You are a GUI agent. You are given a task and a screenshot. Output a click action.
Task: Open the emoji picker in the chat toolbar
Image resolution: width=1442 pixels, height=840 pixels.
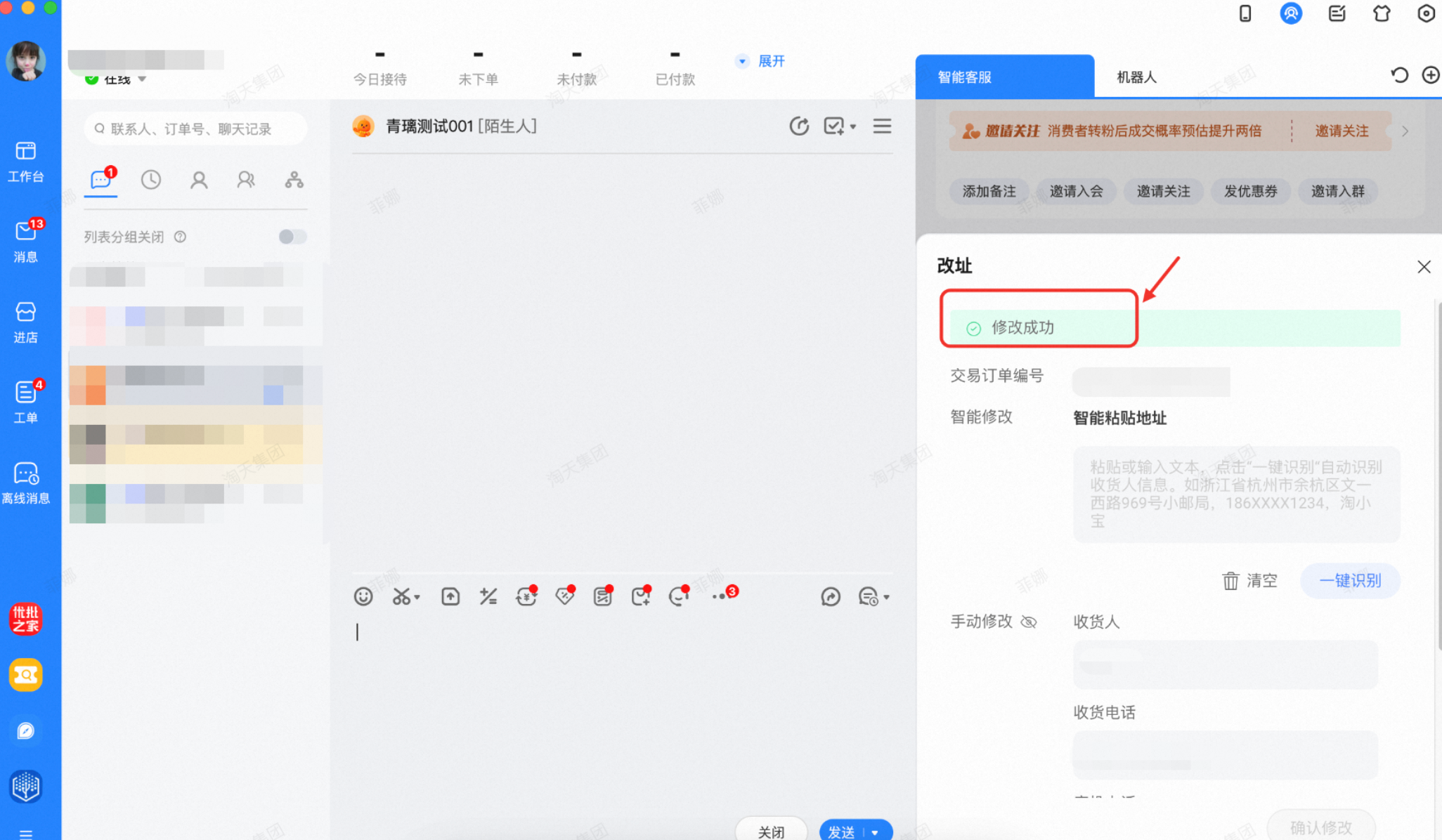coord(363,596)
